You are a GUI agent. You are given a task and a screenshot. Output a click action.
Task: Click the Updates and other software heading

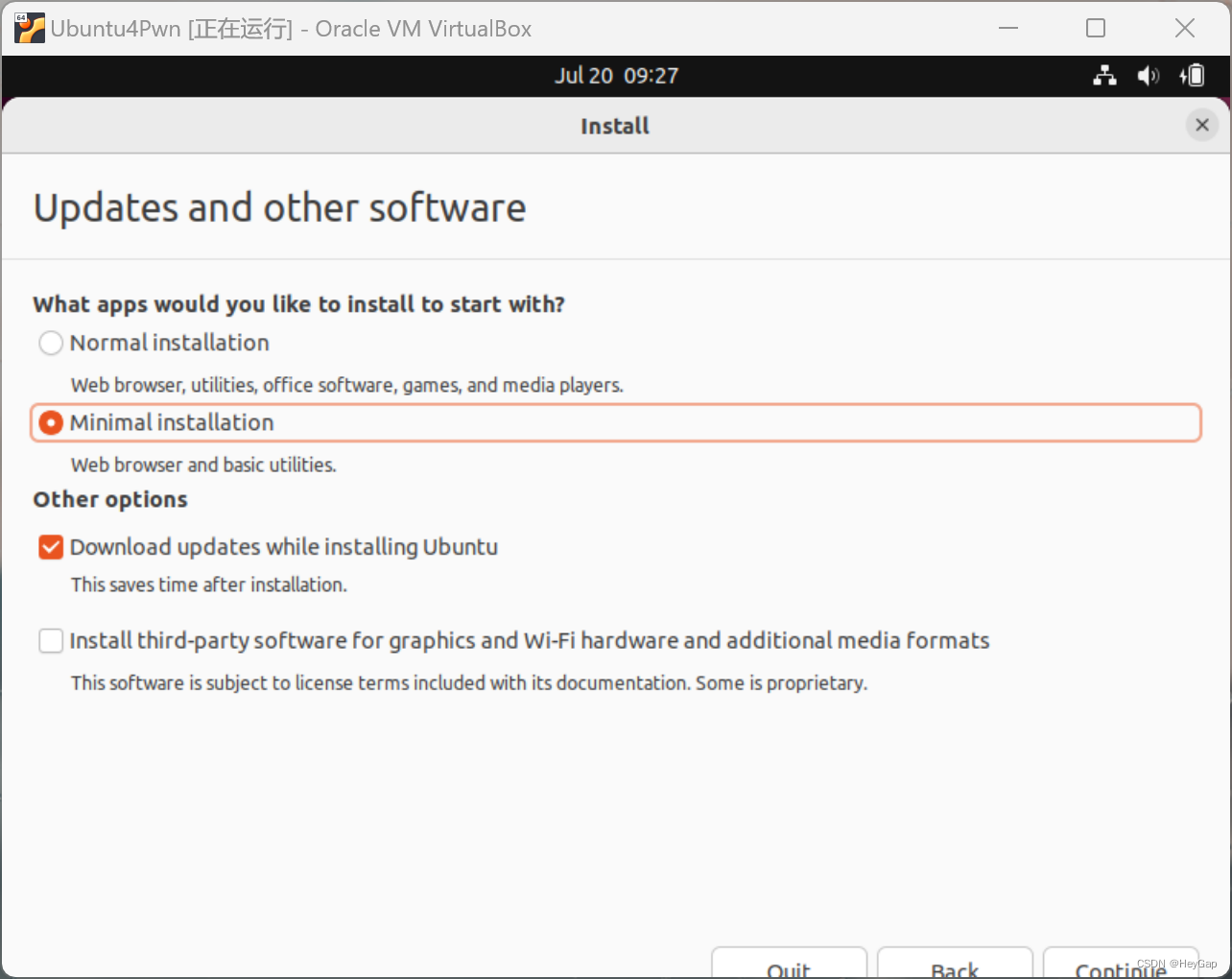[x=279, y=207]
